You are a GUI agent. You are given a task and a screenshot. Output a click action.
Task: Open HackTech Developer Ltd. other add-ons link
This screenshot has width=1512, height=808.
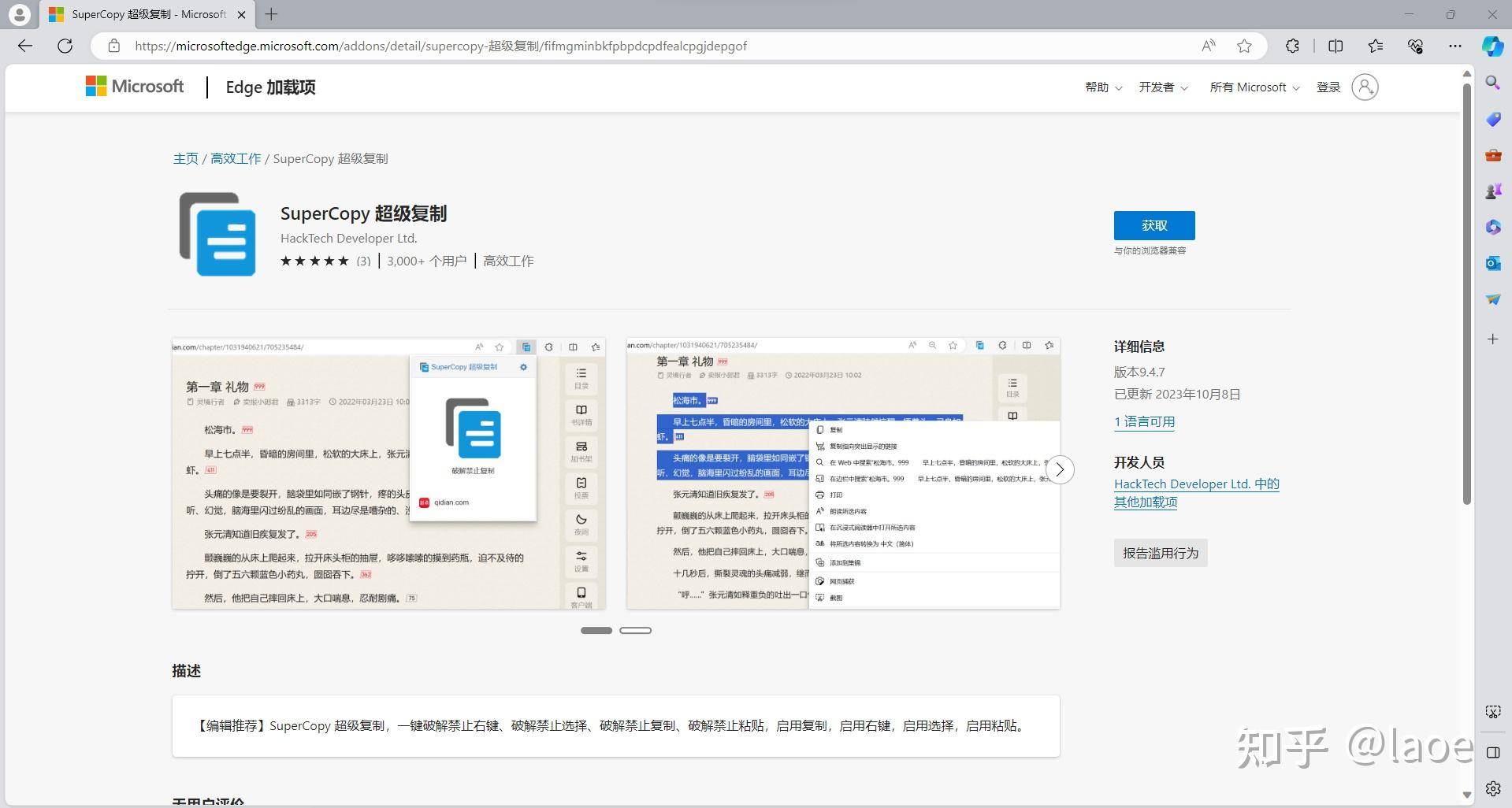pos(1196,493)
